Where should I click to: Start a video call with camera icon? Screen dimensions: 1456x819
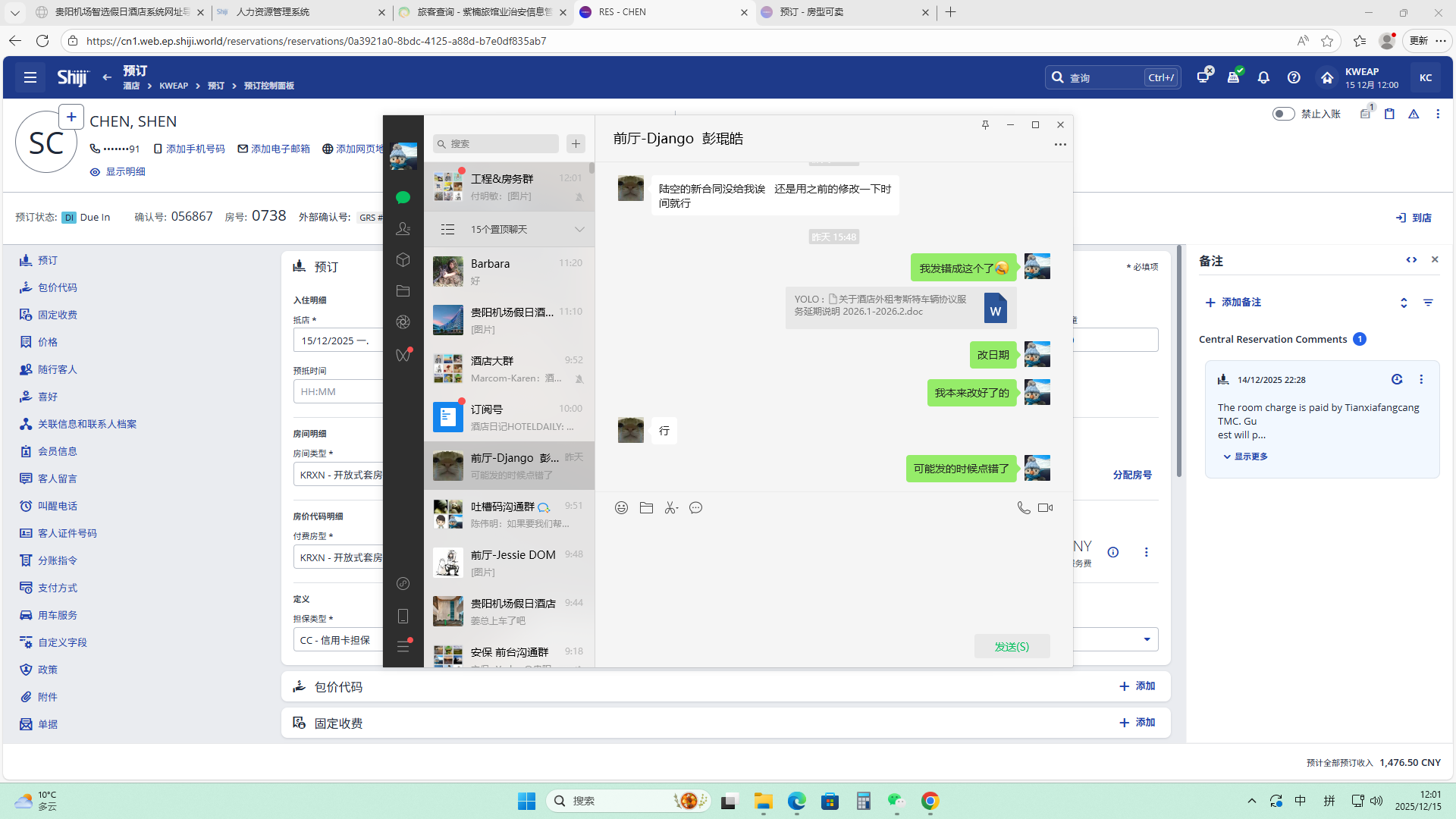[x=1045, y=508]
